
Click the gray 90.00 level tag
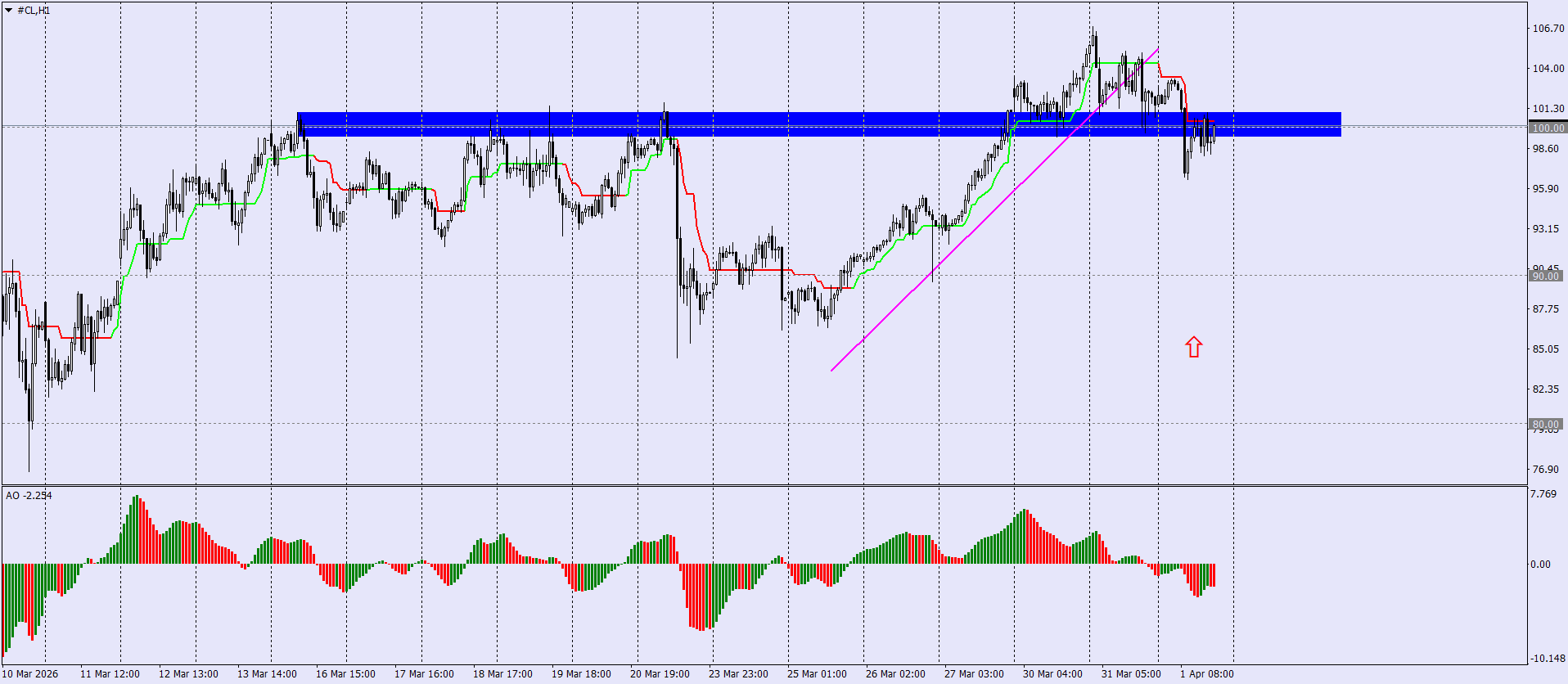[x=1546, y=276]
